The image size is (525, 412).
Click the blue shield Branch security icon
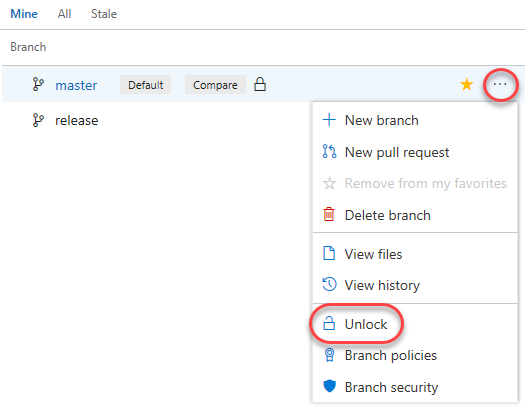[x=329, y=386]
